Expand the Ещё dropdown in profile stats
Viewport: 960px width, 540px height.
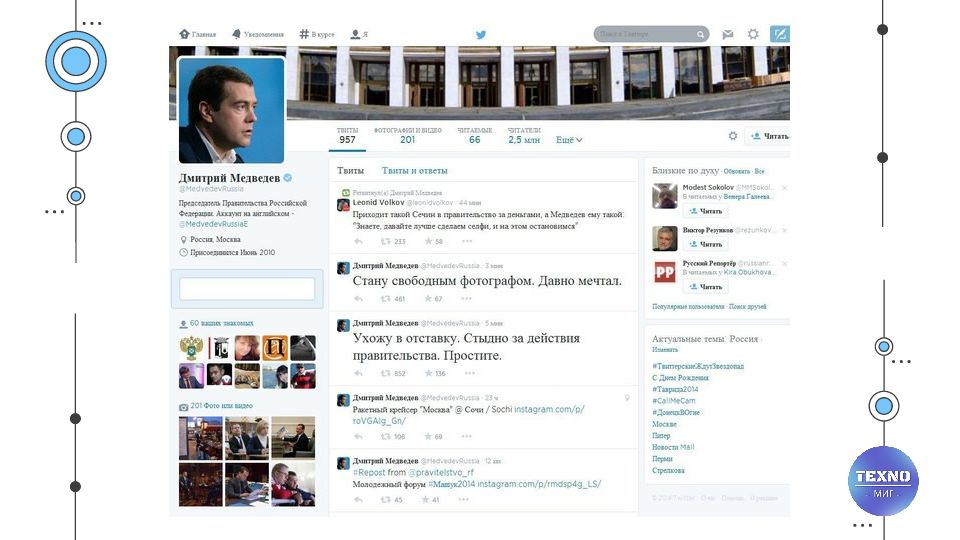click(x=569, y=140)
